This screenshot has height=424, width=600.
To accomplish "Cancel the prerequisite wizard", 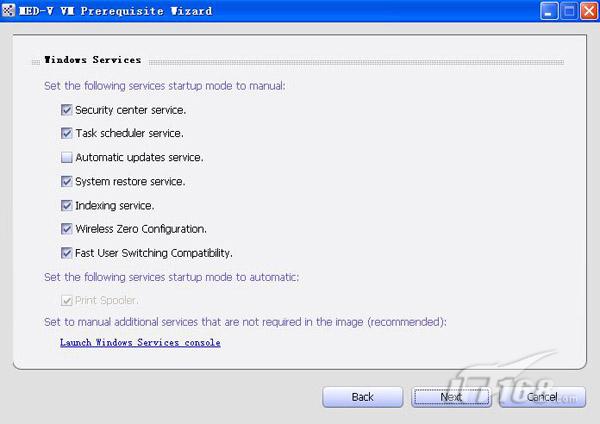I will pos(542,397).
